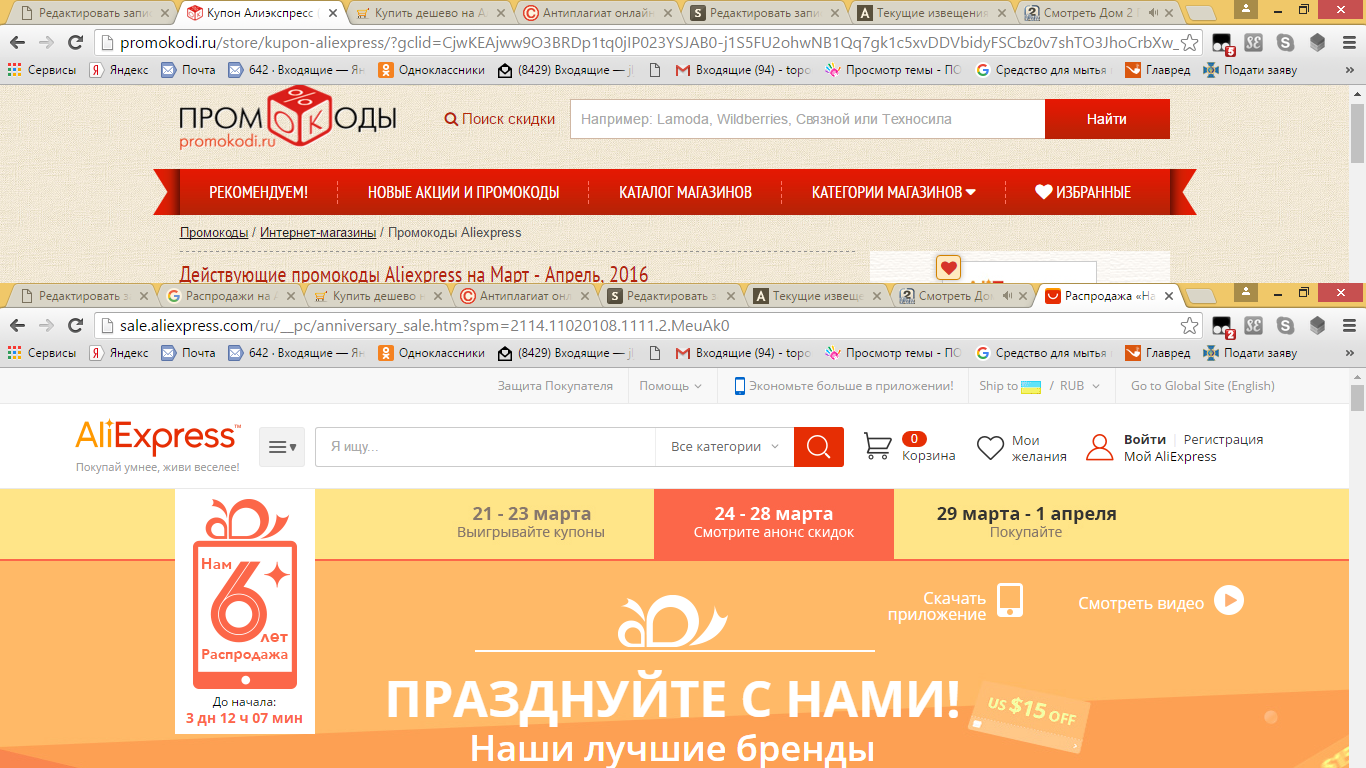Focus the promokodi search field
This screenshot has height=768, width=1366.
(x=807, y=119)
